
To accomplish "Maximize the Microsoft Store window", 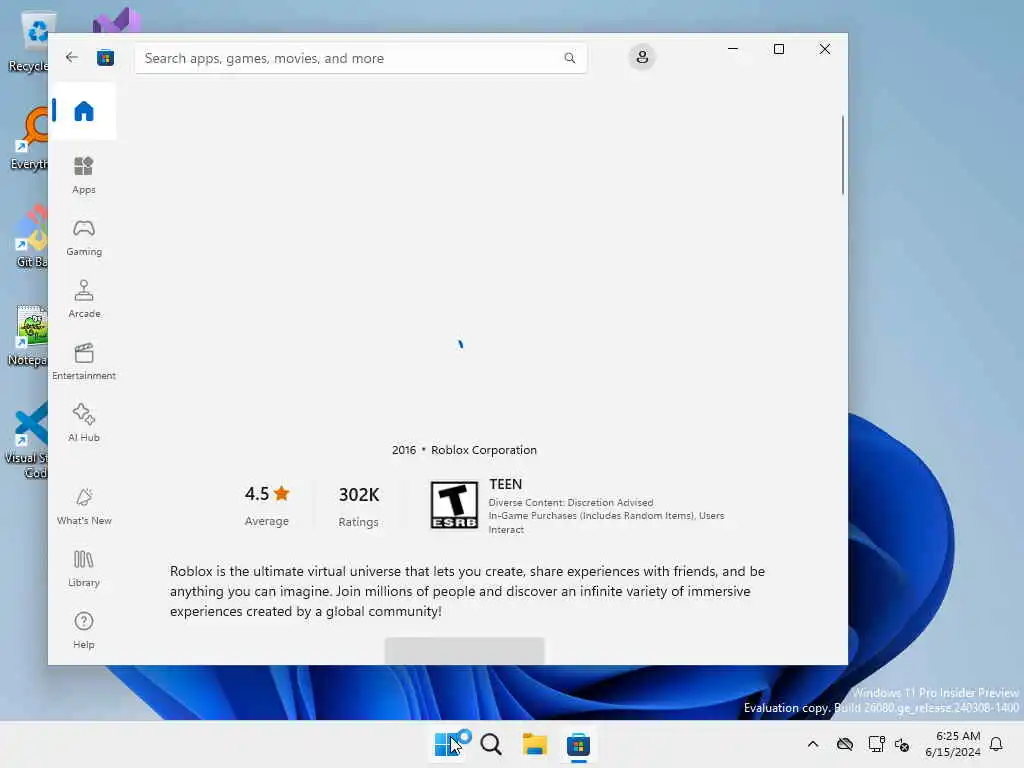I will 778,49.
